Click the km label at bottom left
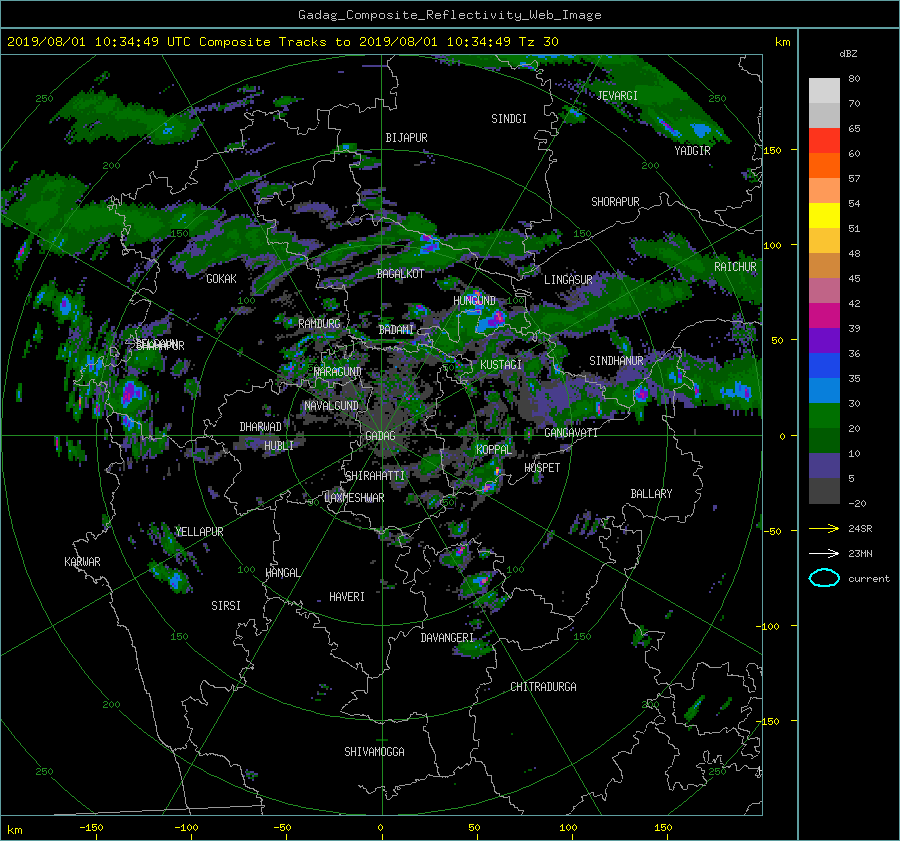The height and width of the screenshot is (841, 900). point(15,830)
